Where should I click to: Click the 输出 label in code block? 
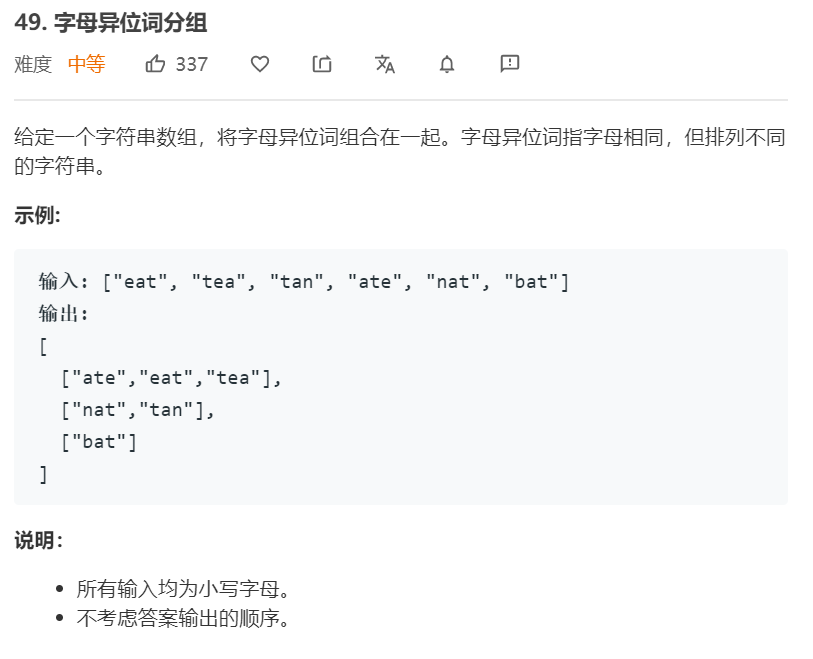[63, 314]
